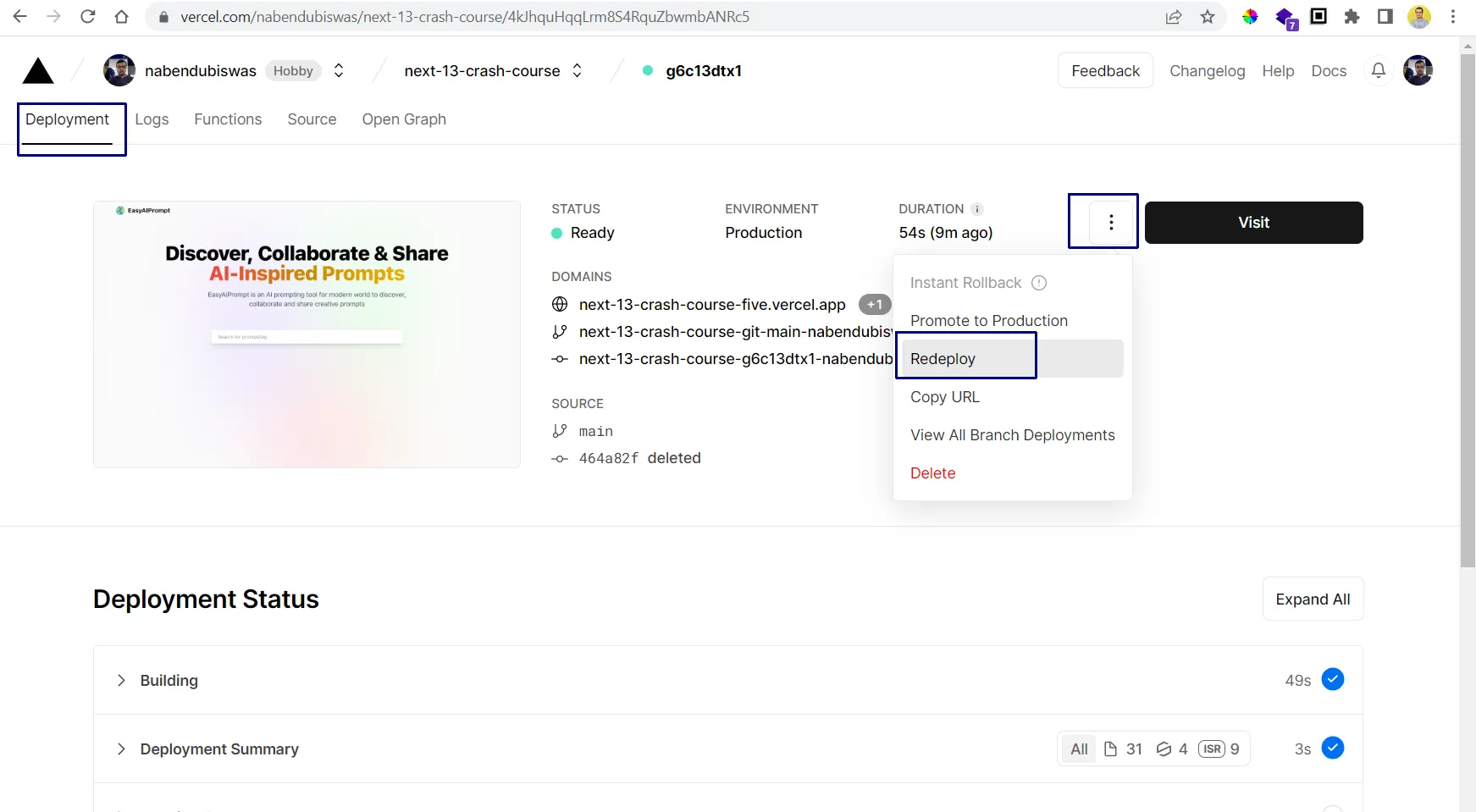Click the Vercel triangle logo
1476x812 pixels.
(38, 71)
